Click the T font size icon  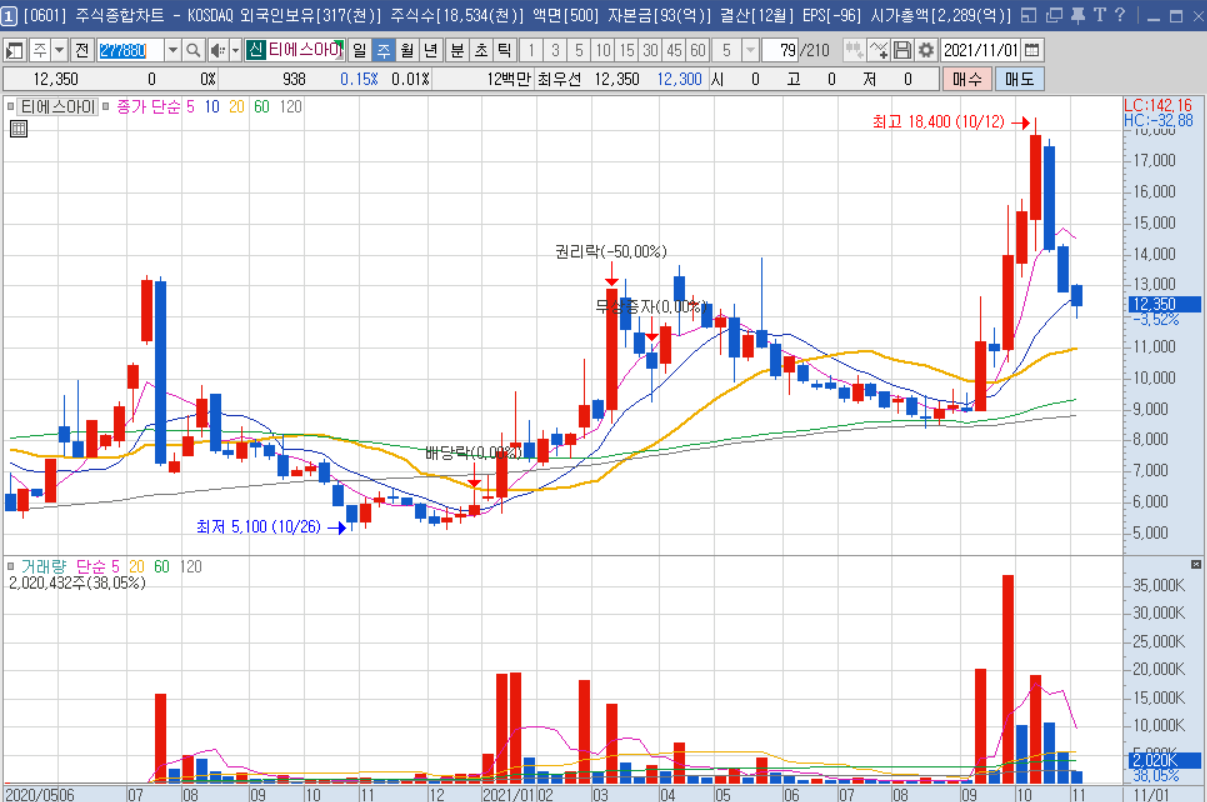(1099, 16)
